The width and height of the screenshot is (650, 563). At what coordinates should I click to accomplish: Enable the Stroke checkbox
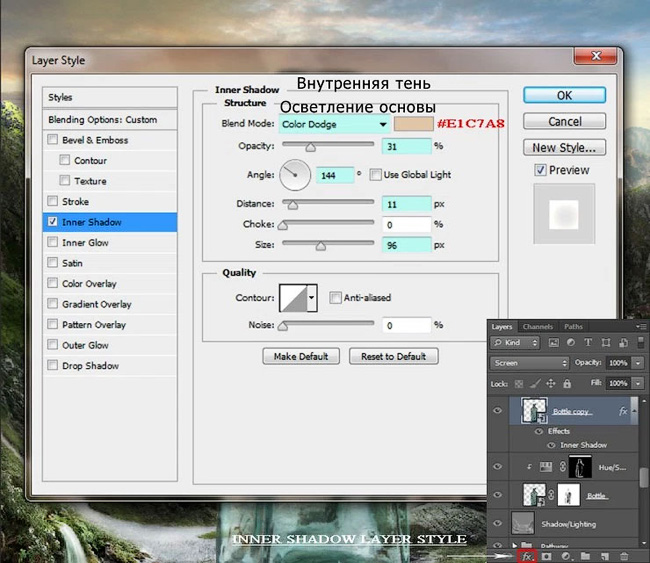pyautogui.click(x=53, y=201)
